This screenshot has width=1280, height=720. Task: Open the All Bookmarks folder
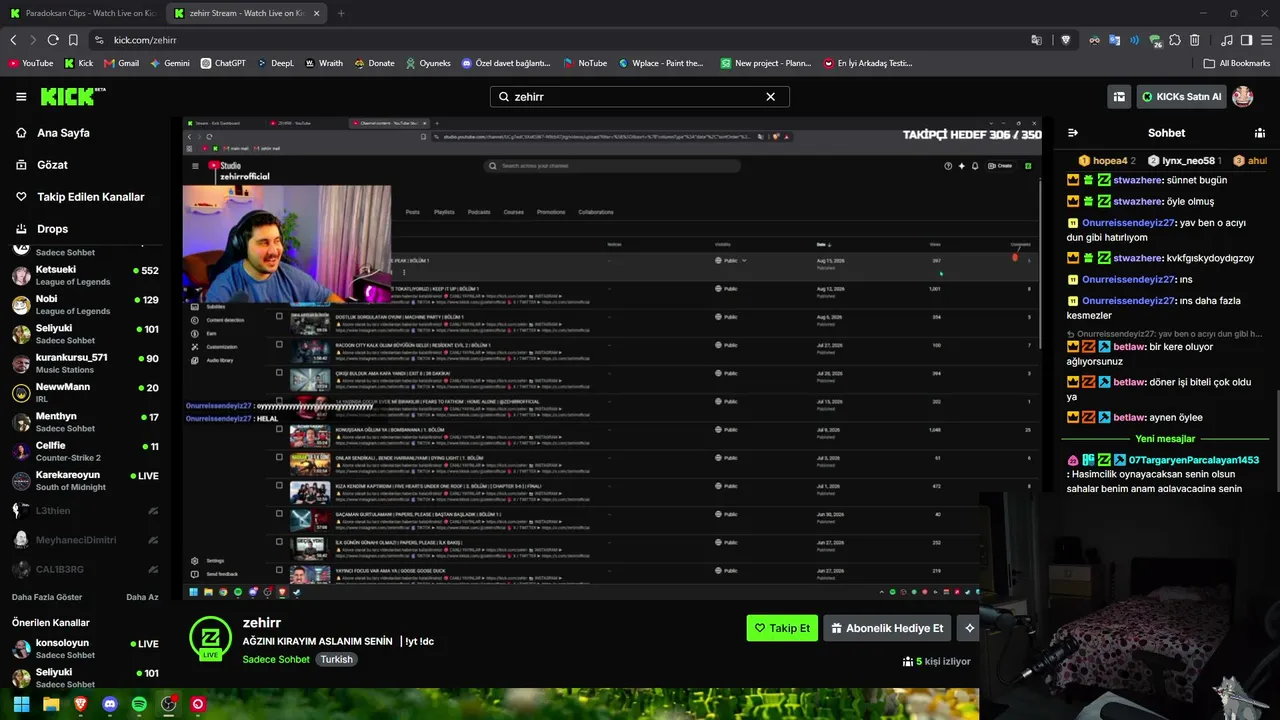point(1237,63)
